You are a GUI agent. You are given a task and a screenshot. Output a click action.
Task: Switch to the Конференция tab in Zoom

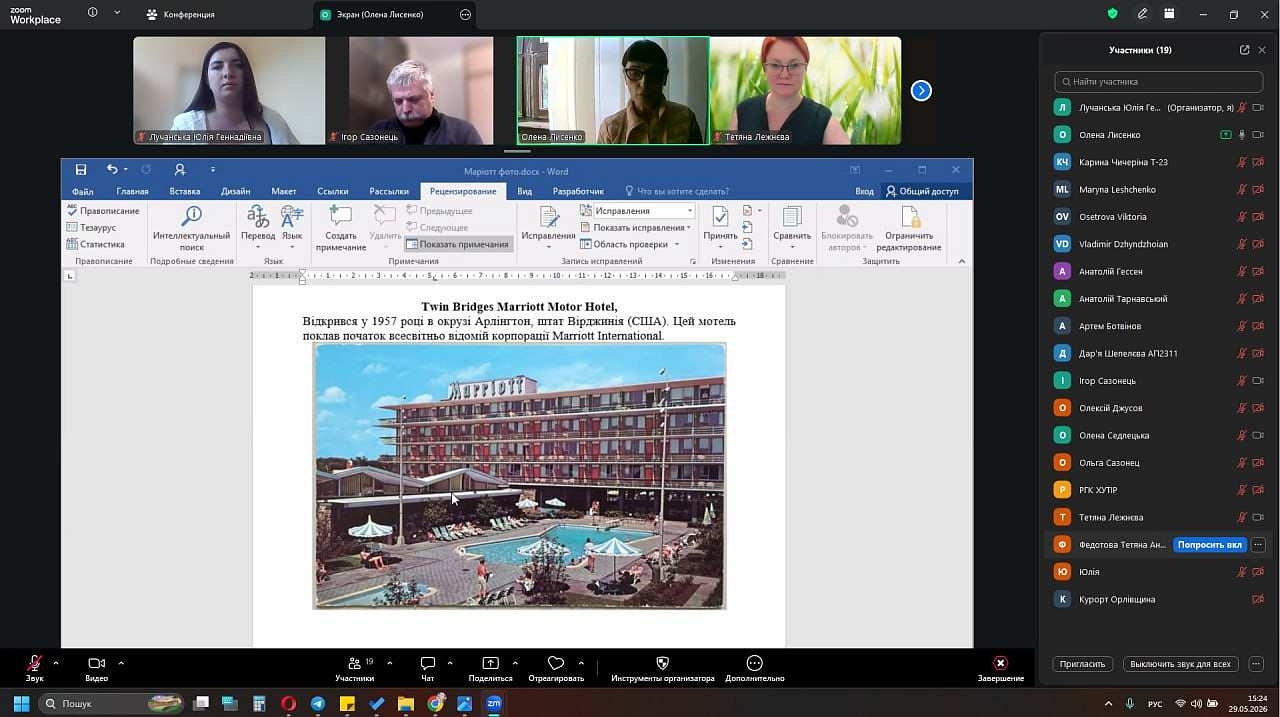181,15
